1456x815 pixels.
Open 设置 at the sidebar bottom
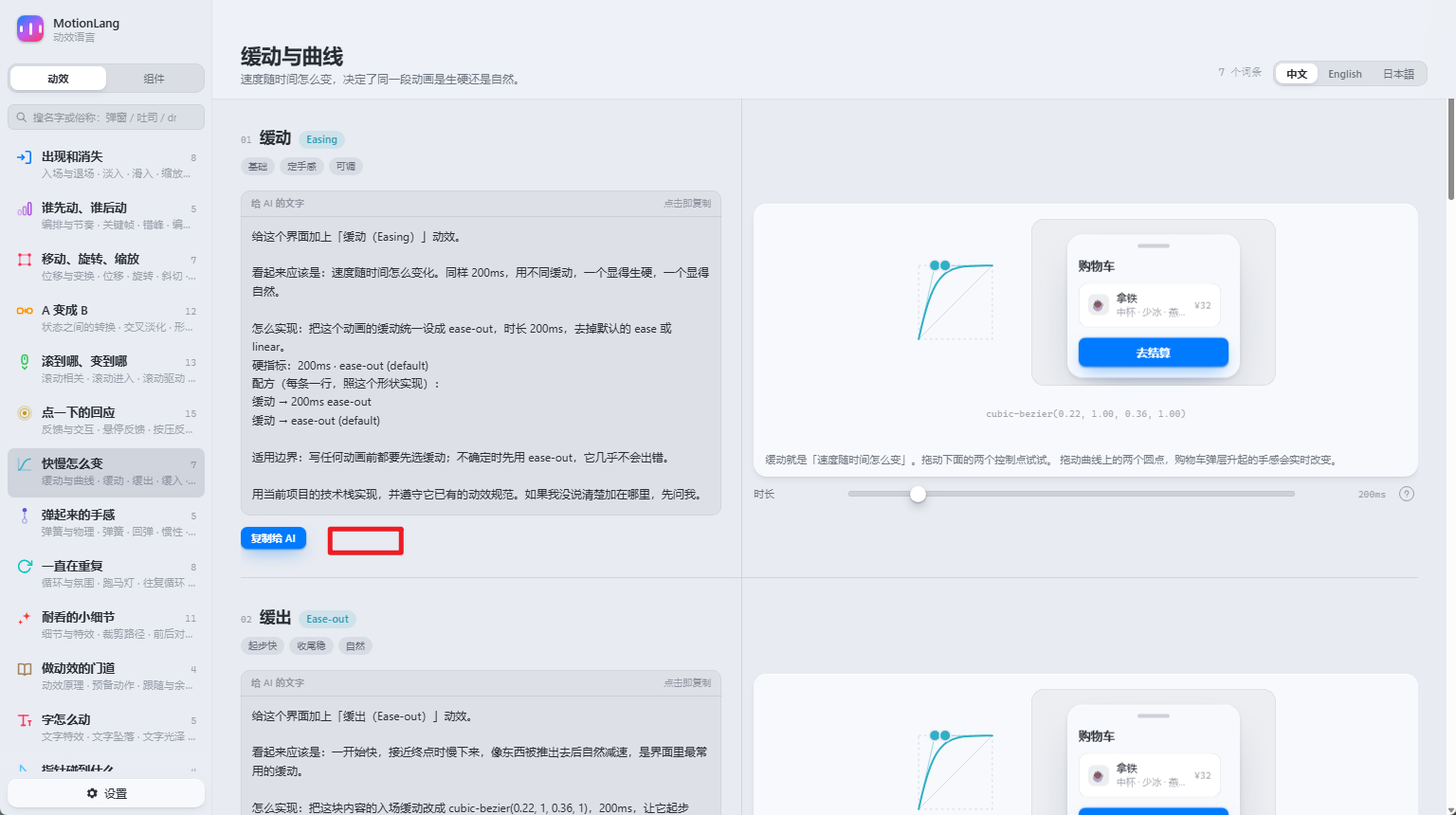pyautogui.click(x=106, y=793)
